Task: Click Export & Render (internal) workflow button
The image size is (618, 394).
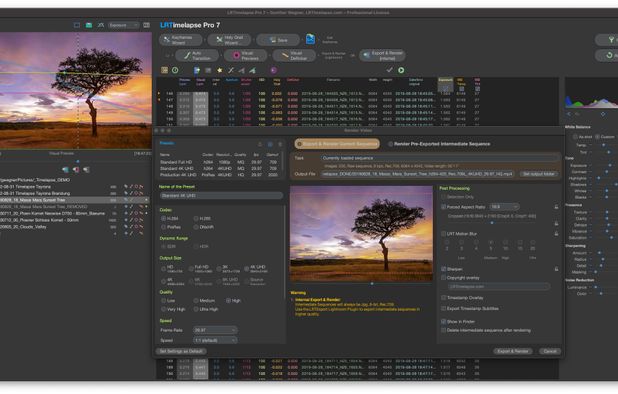Action: tap(383, 55)
